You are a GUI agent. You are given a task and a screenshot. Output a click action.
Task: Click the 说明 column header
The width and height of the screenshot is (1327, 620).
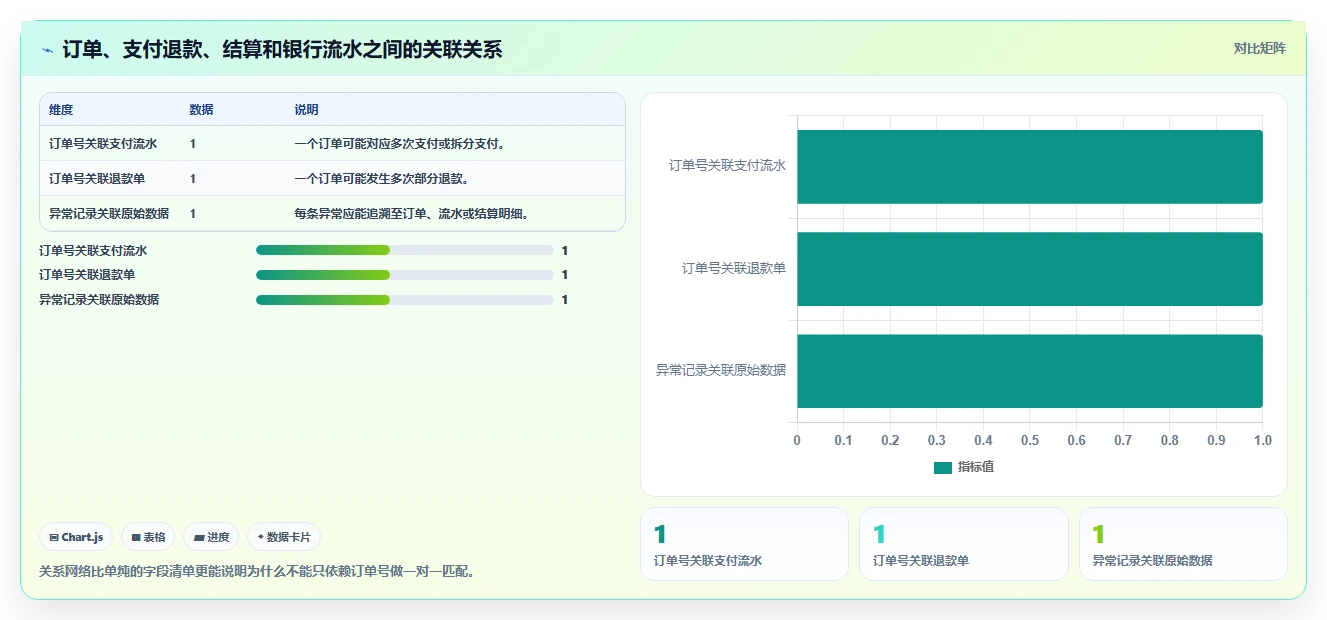(306, 110)
